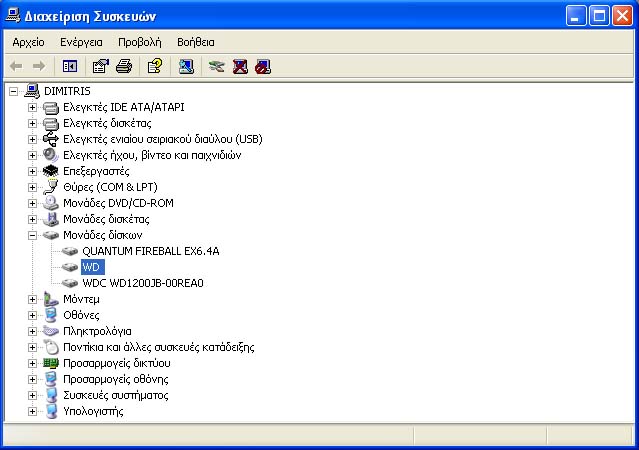Image resolution: width=639 pixels, height=450 pixels.
Task: Collapse the Μονάδες δίσκων node
Action: 32,235
